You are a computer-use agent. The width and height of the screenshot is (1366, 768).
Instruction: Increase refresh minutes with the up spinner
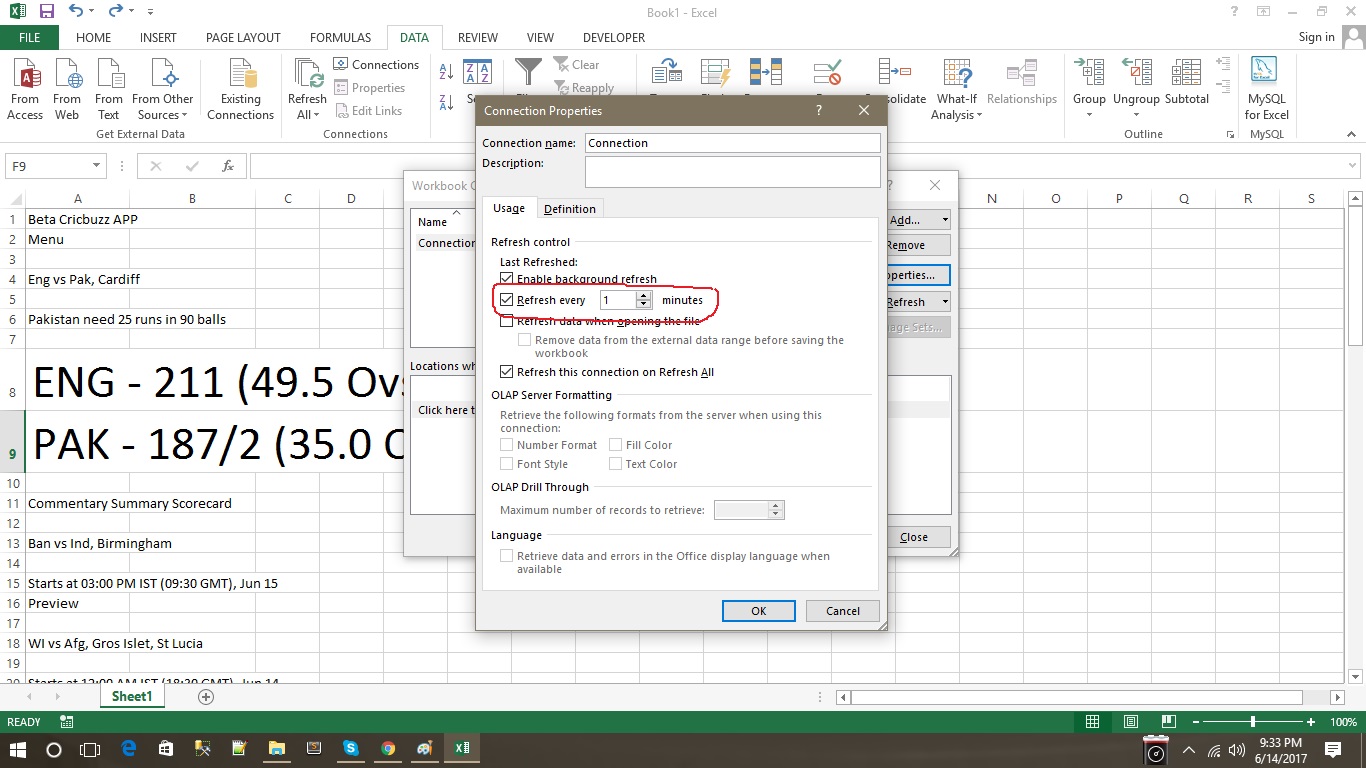click(644, 295)
